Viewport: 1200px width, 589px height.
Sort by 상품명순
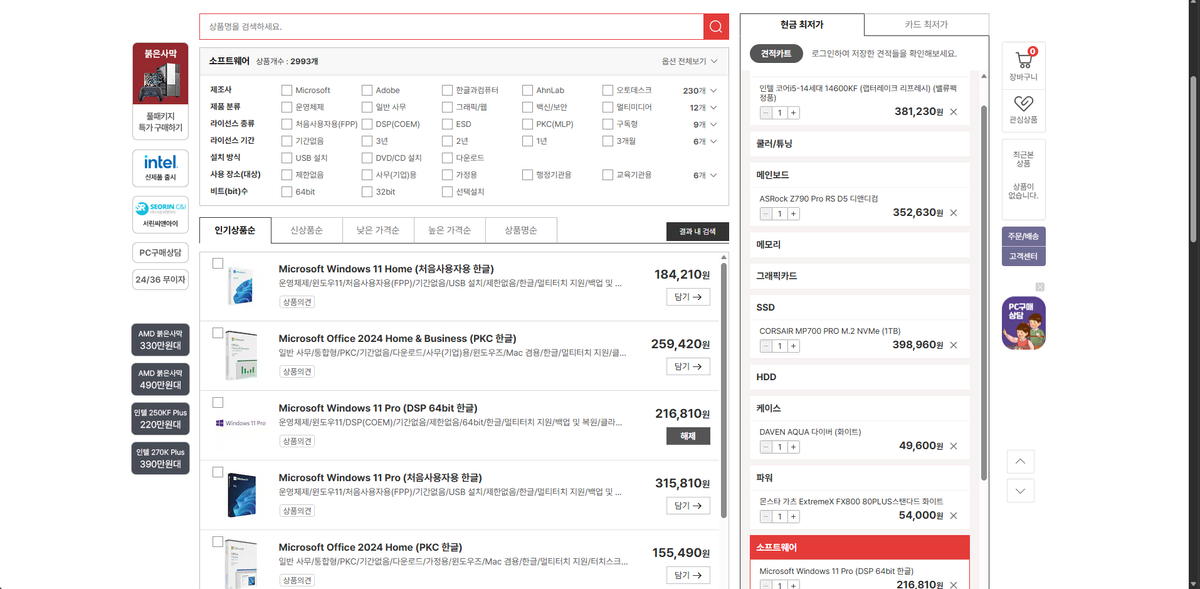click(x=522, y=230)
